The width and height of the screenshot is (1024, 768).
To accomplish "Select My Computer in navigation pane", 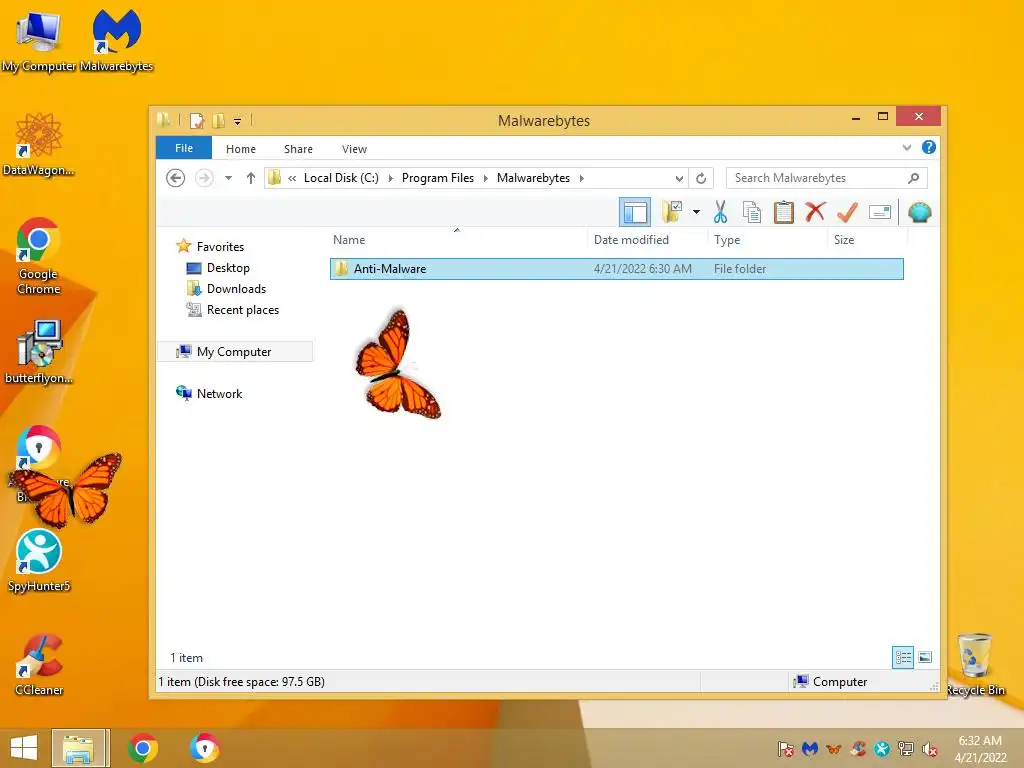I will point(234,351).
